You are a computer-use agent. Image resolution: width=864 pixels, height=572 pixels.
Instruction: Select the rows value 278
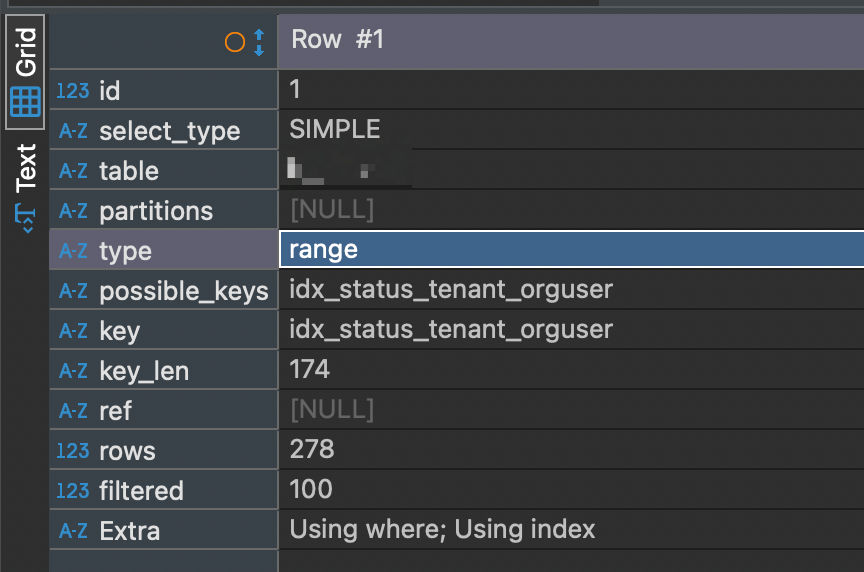tap(571, 449)
